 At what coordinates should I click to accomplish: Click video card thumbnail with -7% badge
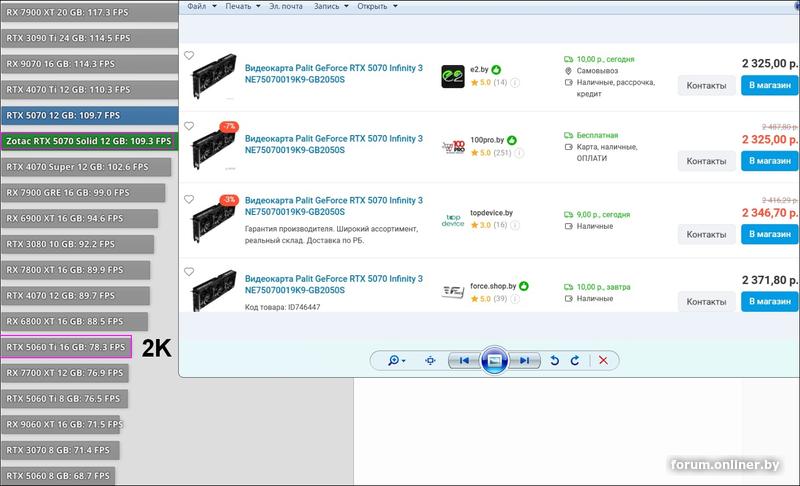[214, 147]
